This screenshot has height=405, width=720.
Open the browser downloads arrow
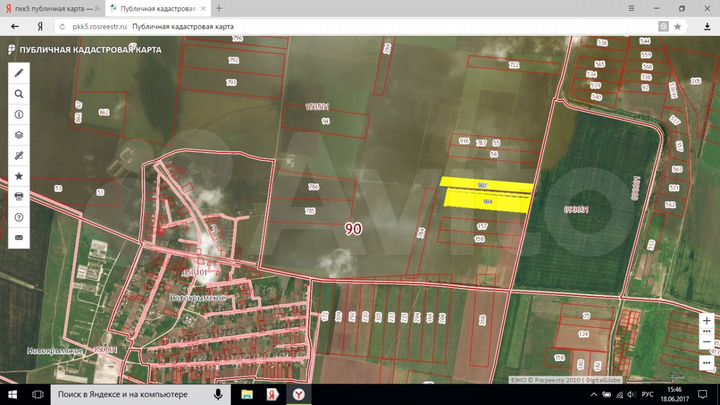coord(705,27)
